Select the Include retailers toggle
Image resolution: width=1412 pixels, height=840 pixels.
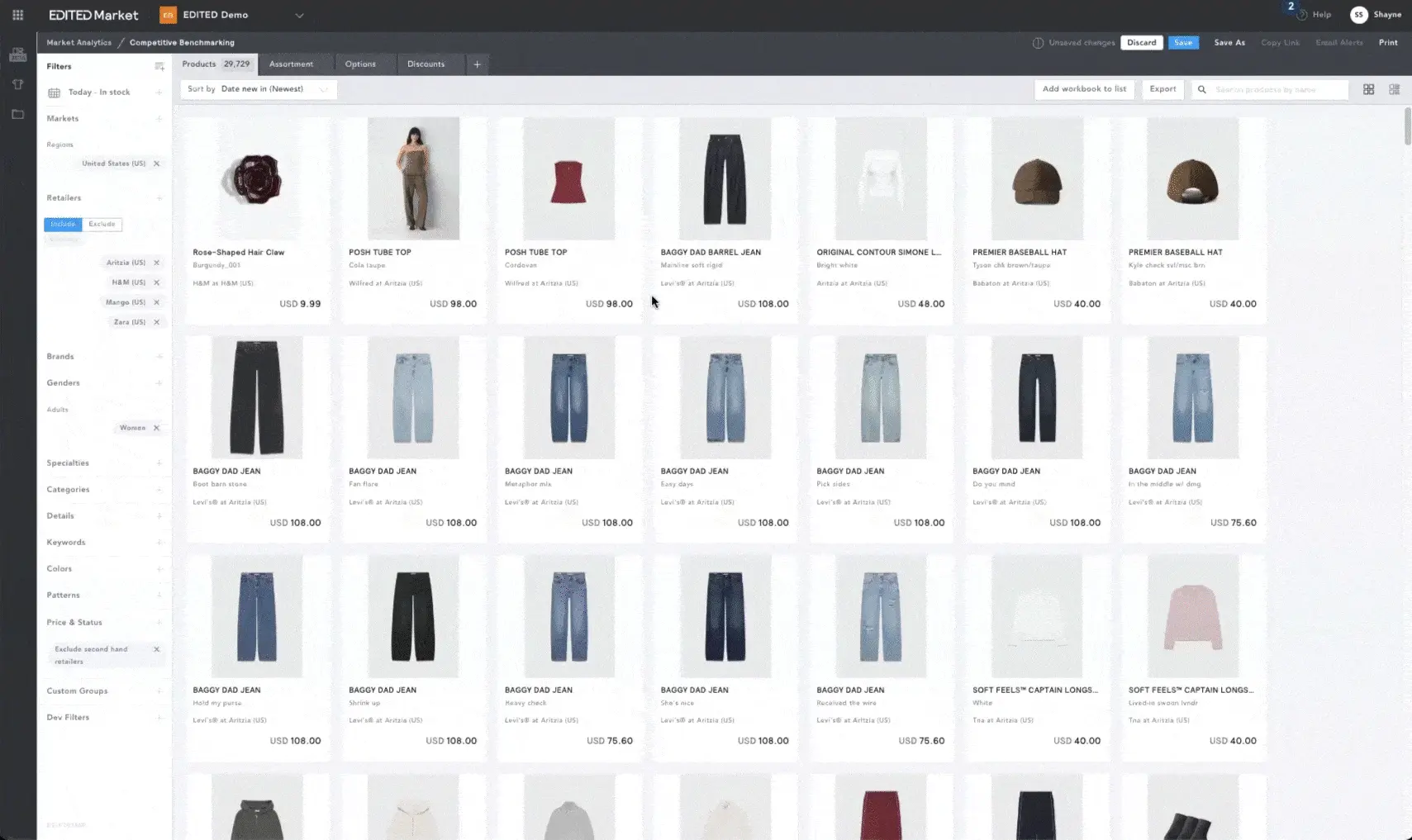(63, 224)
